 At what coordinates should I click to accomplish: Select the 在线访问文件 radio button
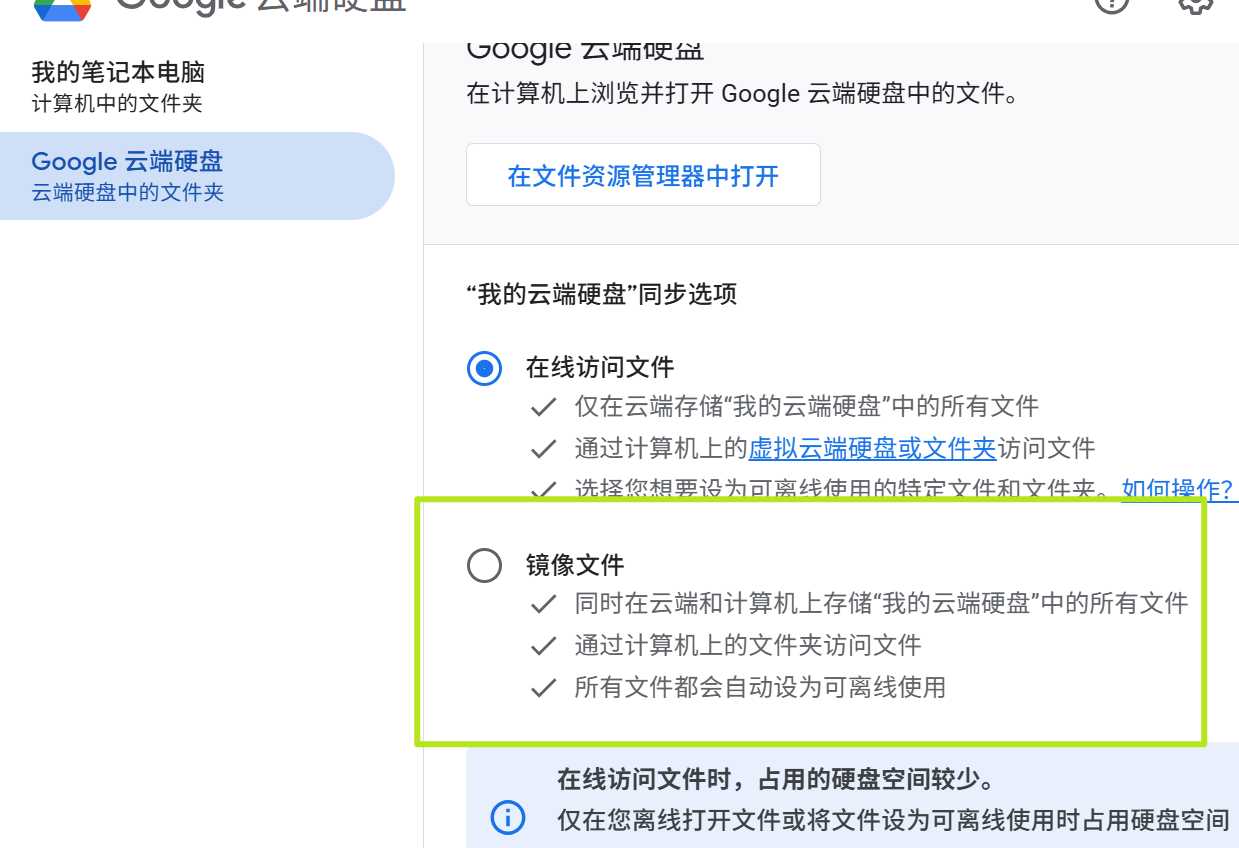(485, 369)
